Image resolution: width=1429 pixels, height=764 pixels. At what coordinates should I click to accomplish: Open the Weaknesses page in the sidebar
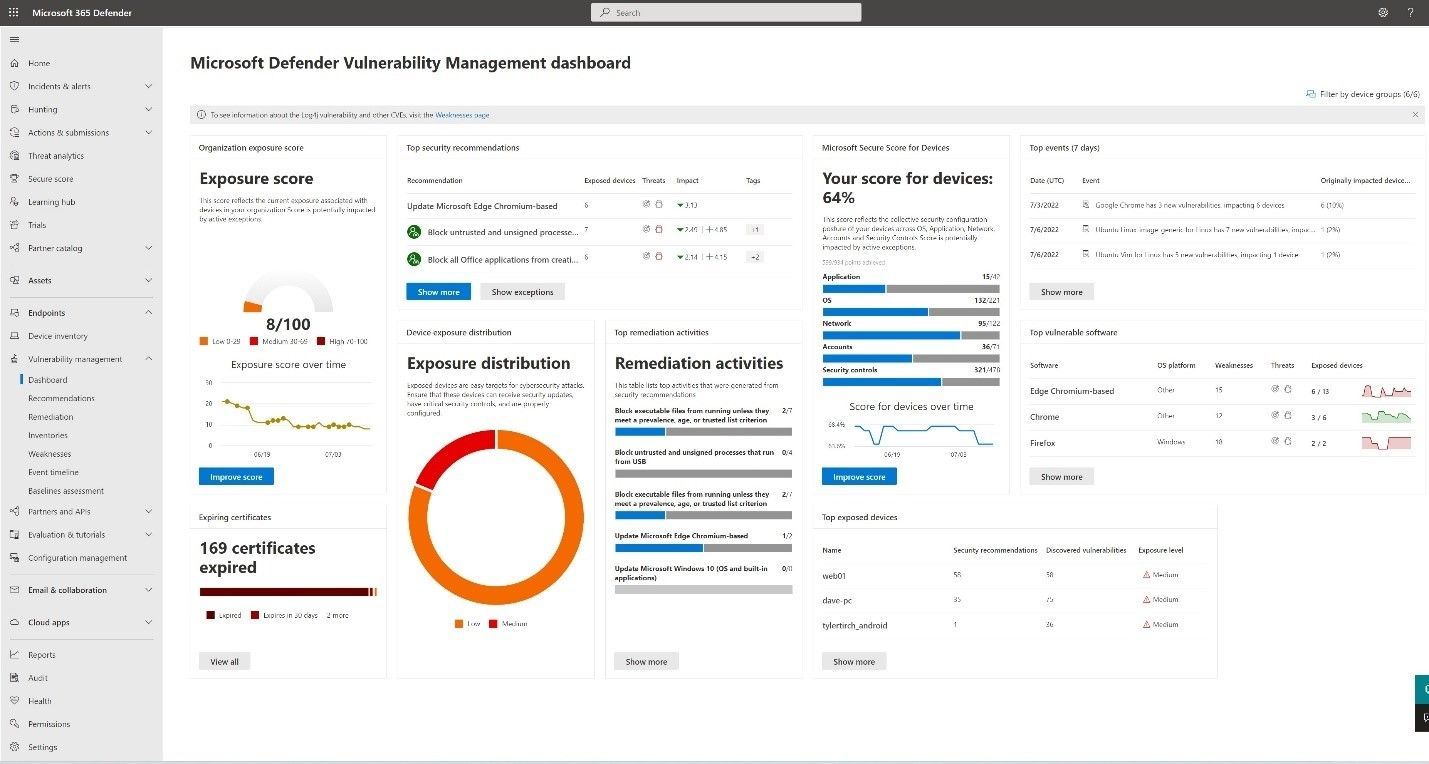pyautogui.click(x=48, y=453)
